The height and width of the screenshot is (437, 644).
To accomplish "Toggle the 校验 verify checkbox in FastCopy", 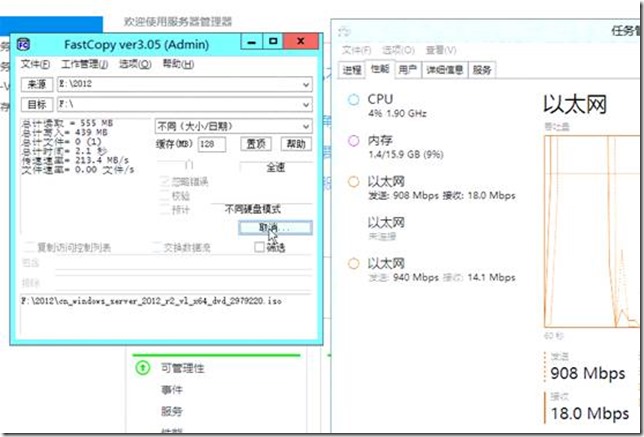I will (x=165, y=196).
